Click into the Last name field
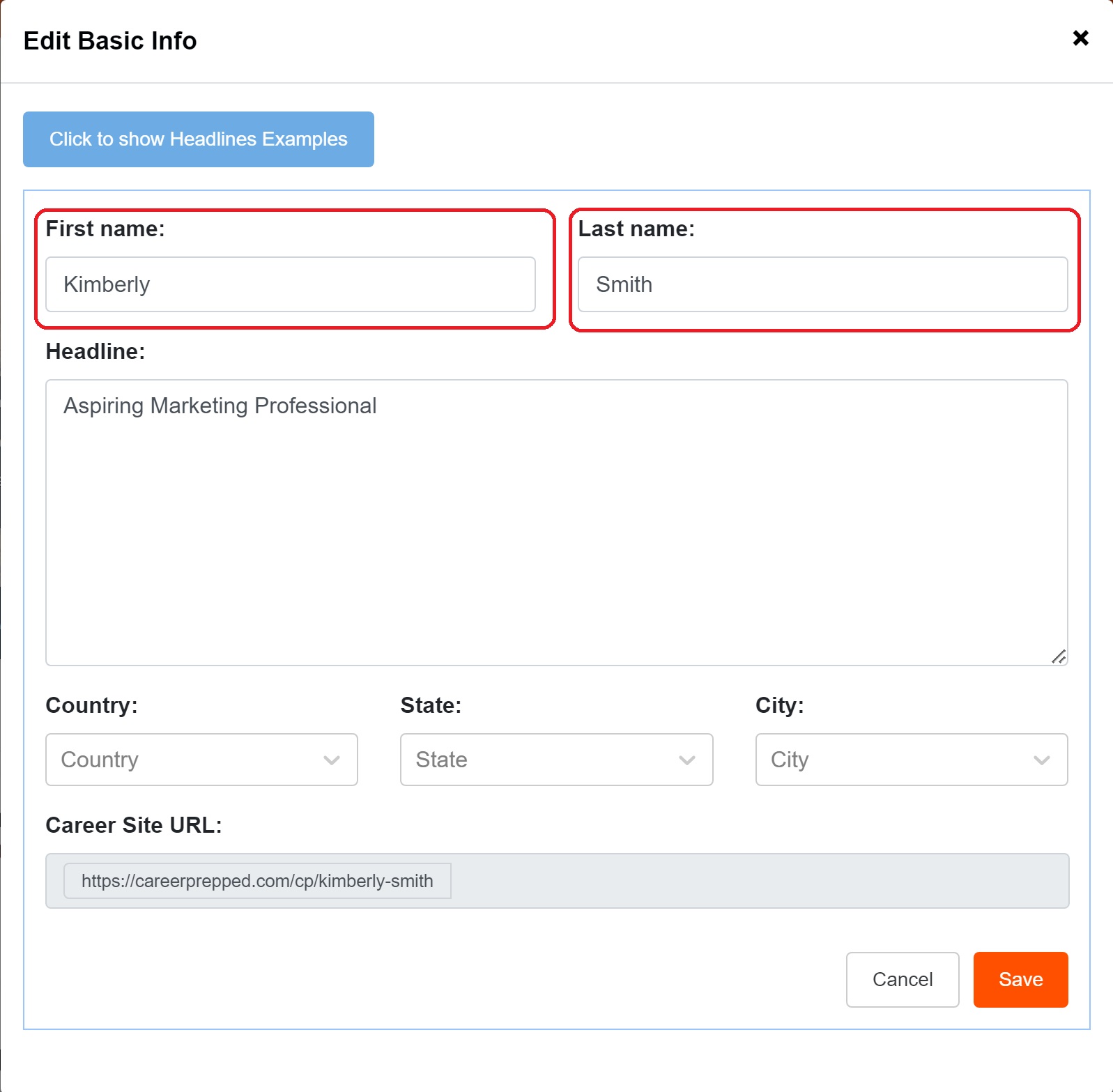1113x1092 pixels. (x=822, y=284)
